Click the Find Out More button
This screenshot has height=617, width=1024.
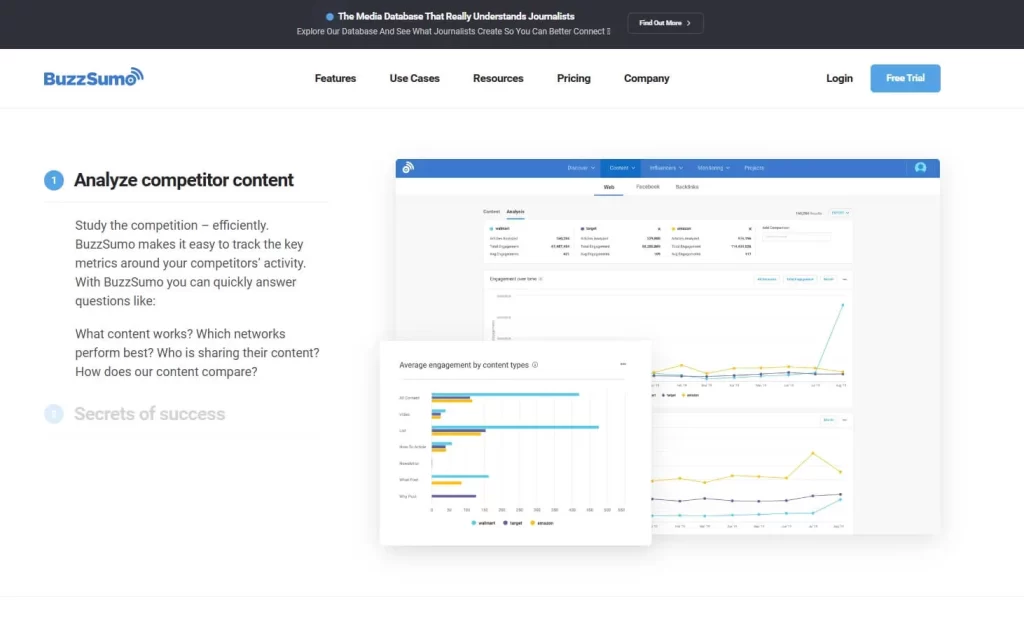(x=665, y=23)
